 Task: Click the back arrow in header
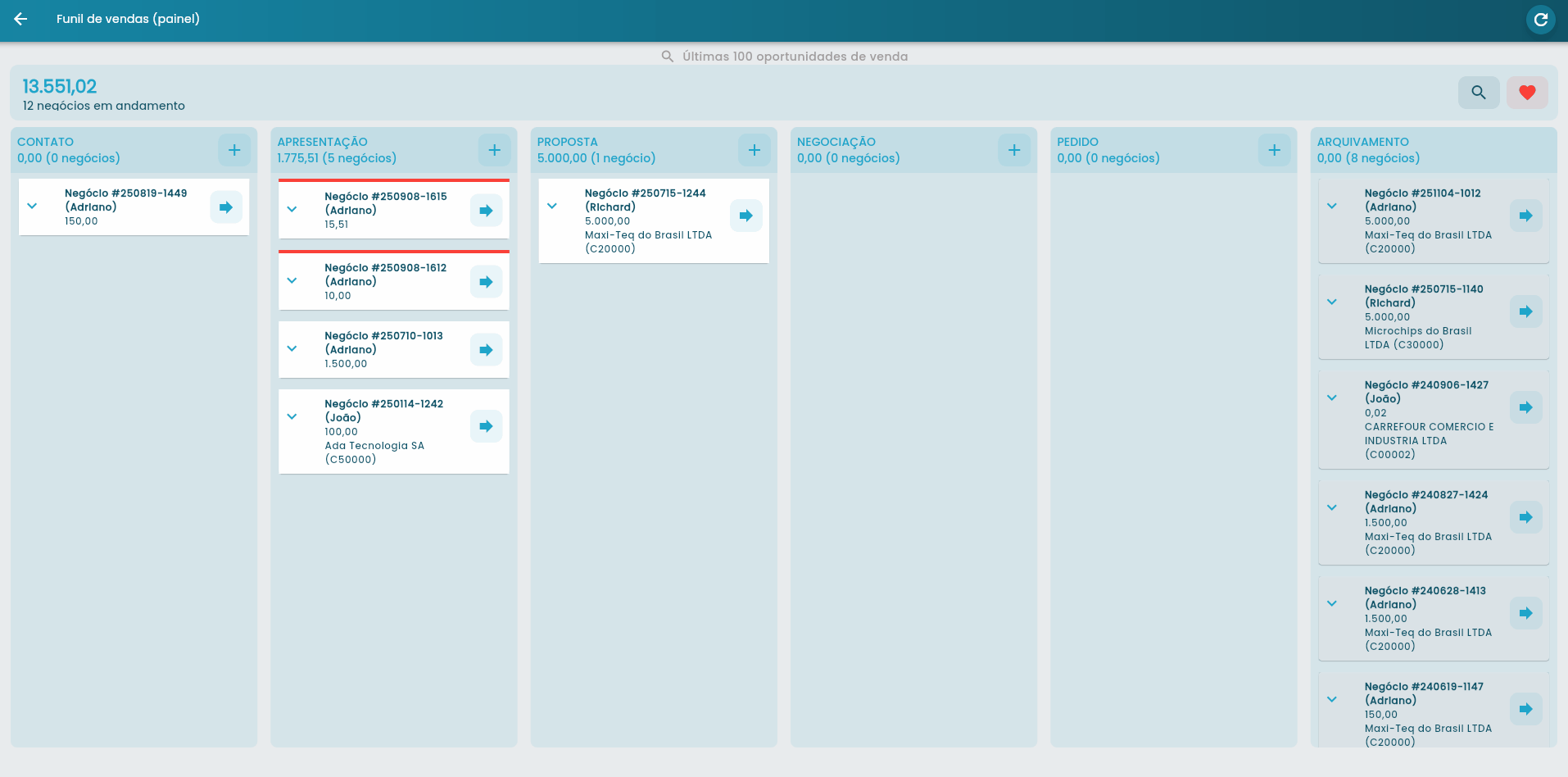[x=21, y=19]
